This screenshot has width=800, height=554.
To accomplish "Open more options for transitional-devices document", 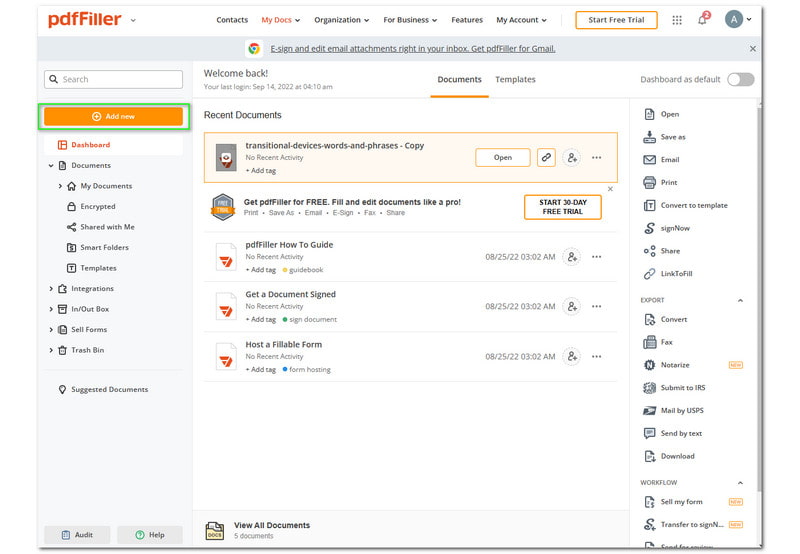I will pyautogui.click(x=596, y=158).
